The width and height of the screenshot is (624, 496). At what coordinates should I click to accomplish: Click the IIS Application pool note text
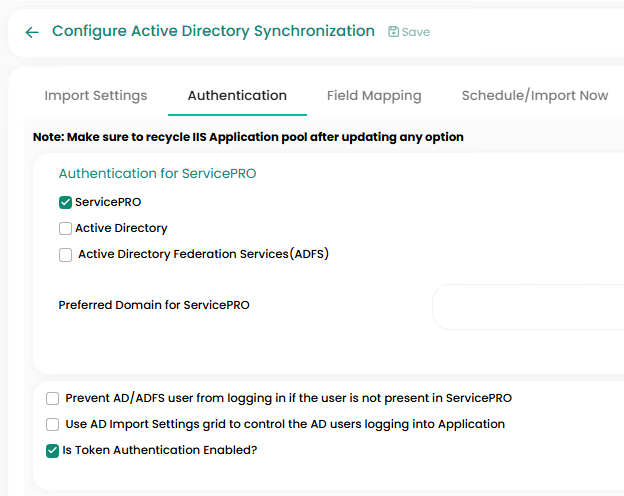[248, 137]
